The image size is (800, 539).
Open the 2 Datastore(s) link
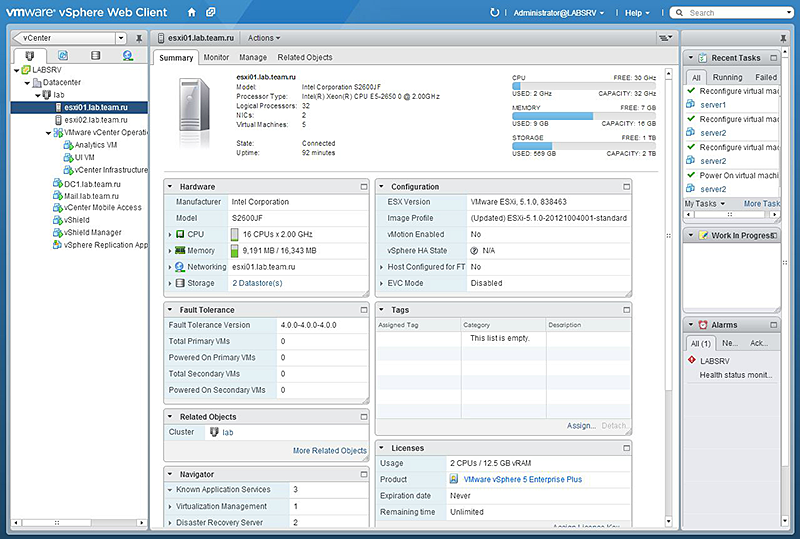[257, 283]
